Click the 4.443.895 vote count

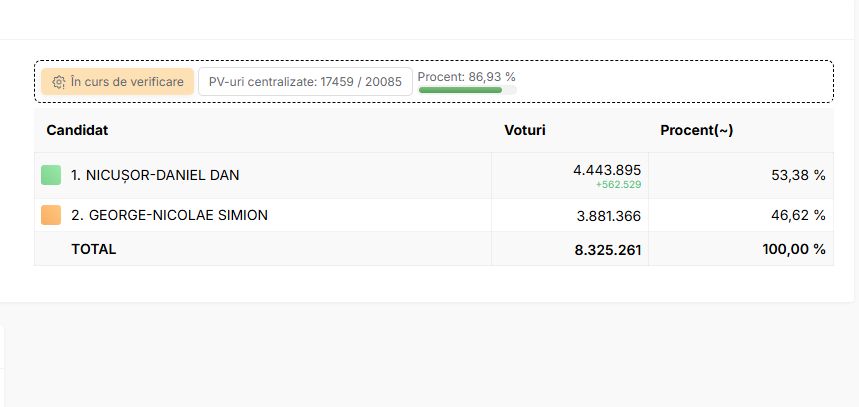coord(607,170)
